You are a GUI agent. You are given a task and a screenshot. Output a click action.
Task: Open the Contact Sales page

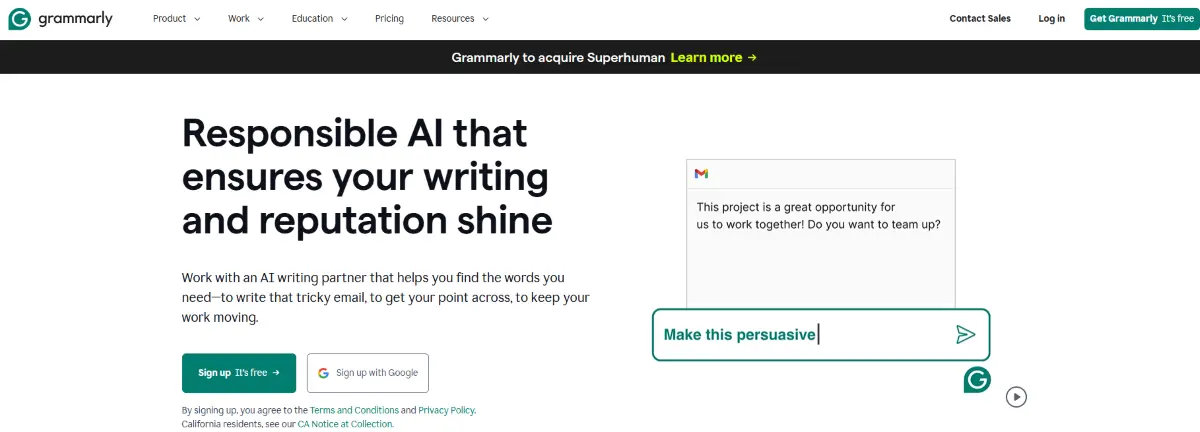click(x=980, y=19)
